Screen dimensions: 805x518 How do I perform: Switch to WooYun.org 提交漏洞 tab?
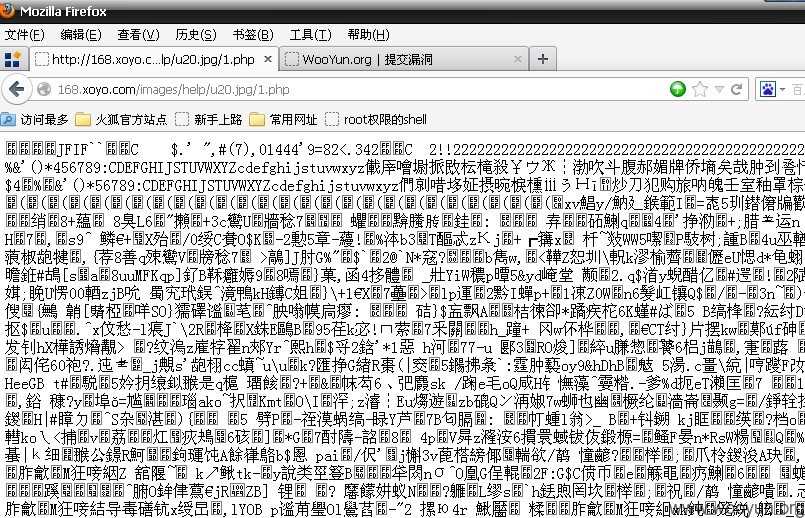404,60
